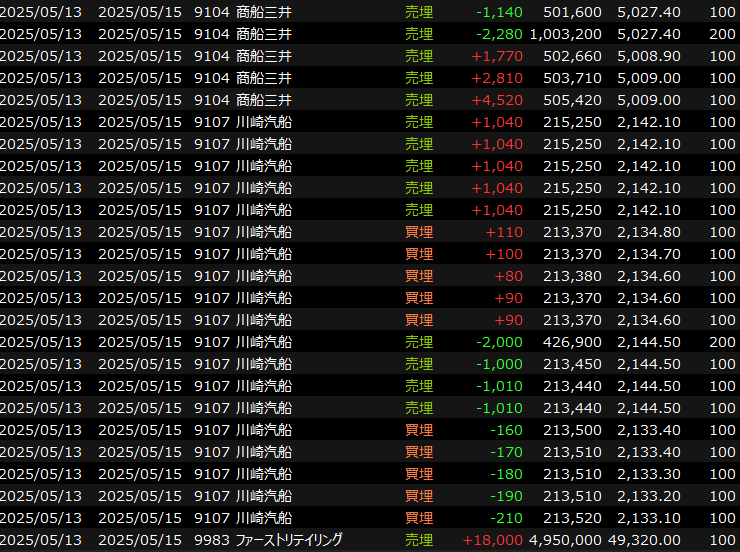Select the +1,770 profit value
The image size is (740, 552).
point(499,56)
